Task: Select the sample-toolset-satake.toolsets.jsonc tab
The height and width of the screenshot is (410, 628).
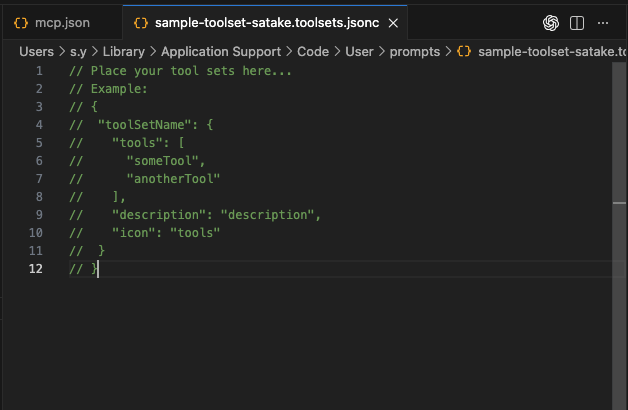Action: (x=266, y=22)
